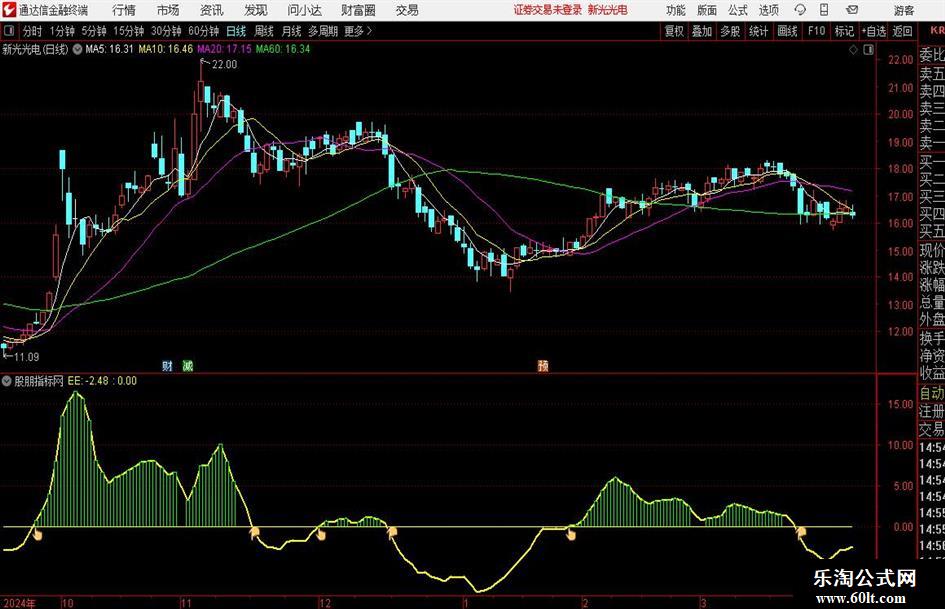Screen dimensions: 945x609
Task: Switch to 30分钟 period
Action: coord(166,31)
